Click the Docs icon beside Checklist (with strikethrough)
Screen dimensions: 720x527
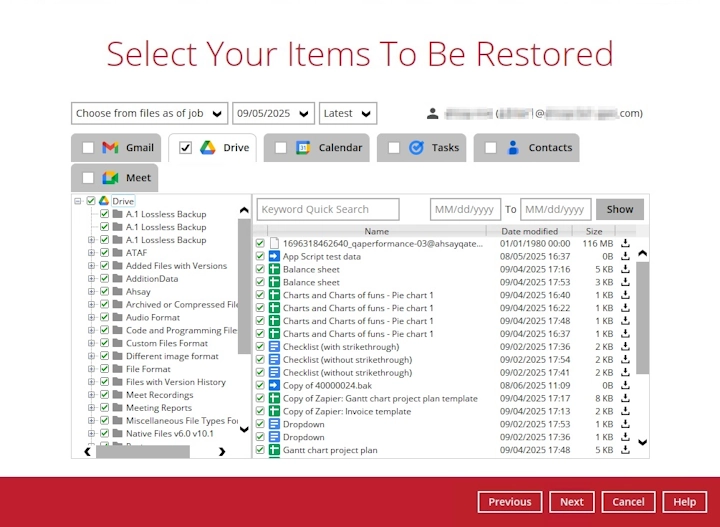[x=275, y=347]
